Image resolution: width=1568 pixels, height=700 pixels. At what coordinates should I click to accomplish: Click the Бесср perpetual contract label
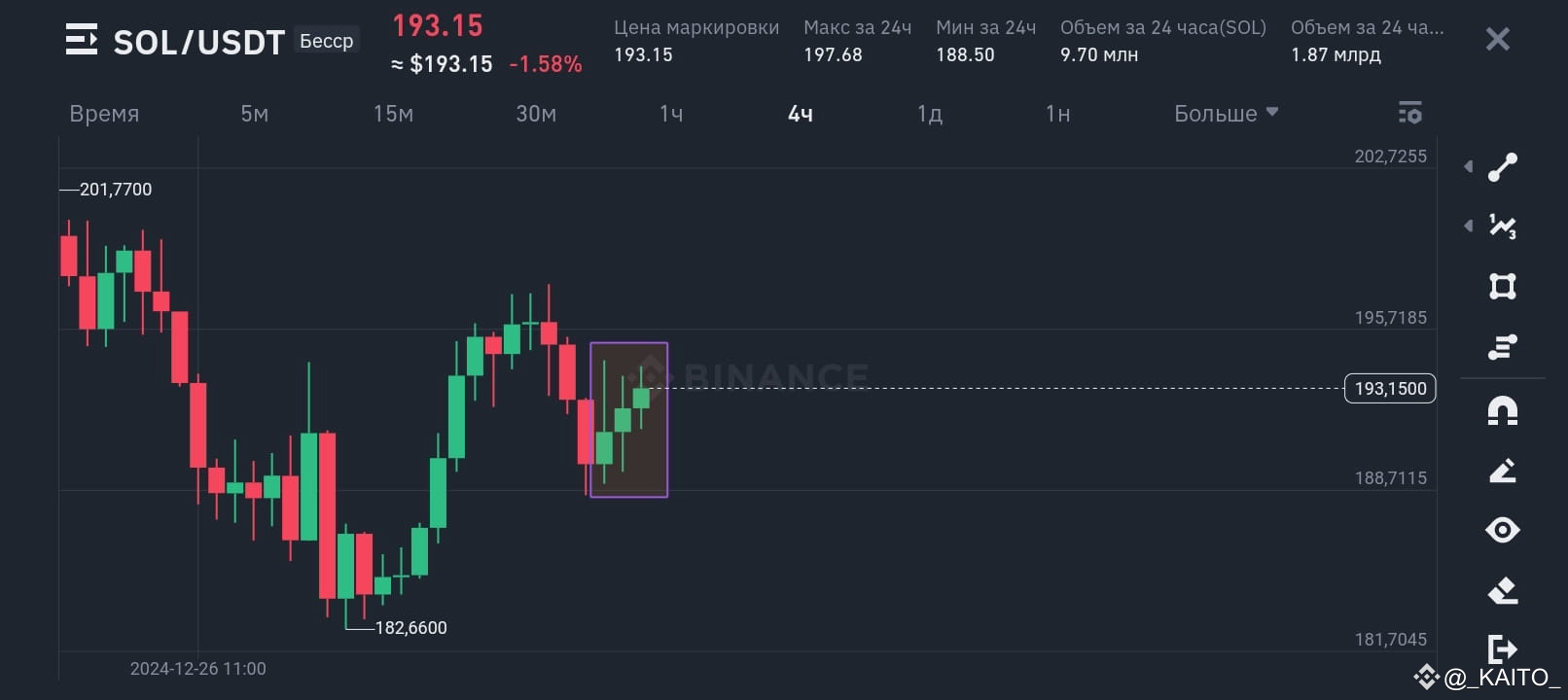[326, 41]
